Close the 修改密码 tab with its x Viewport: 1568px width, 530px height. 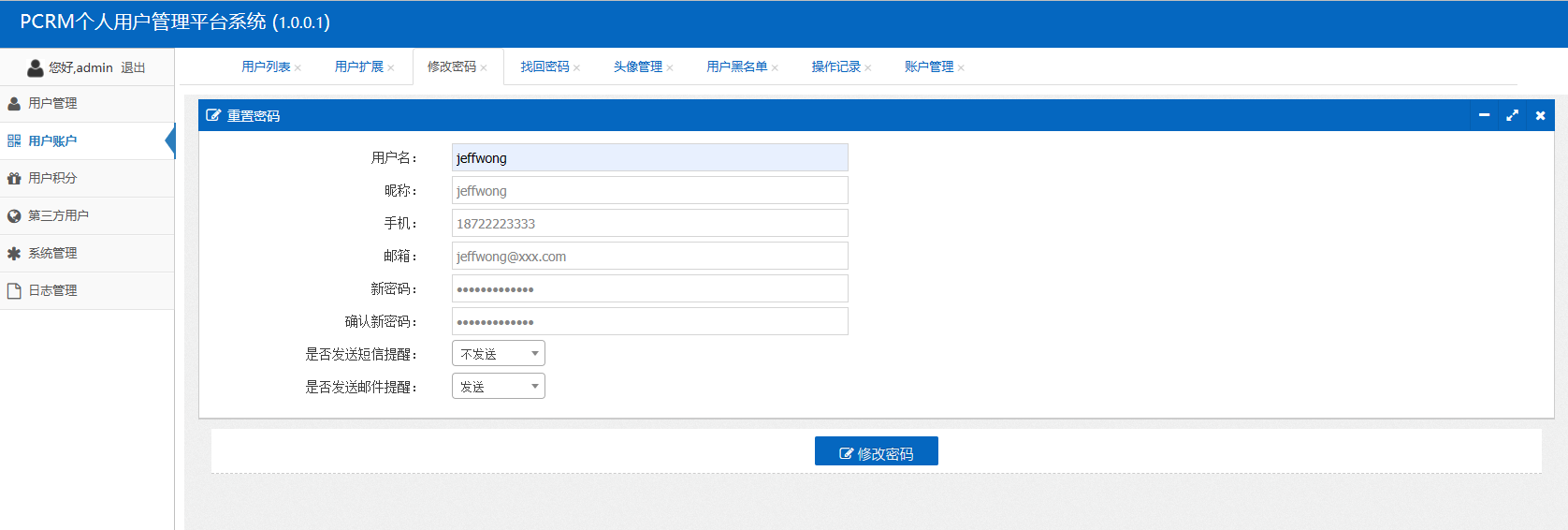click(484, 67)
